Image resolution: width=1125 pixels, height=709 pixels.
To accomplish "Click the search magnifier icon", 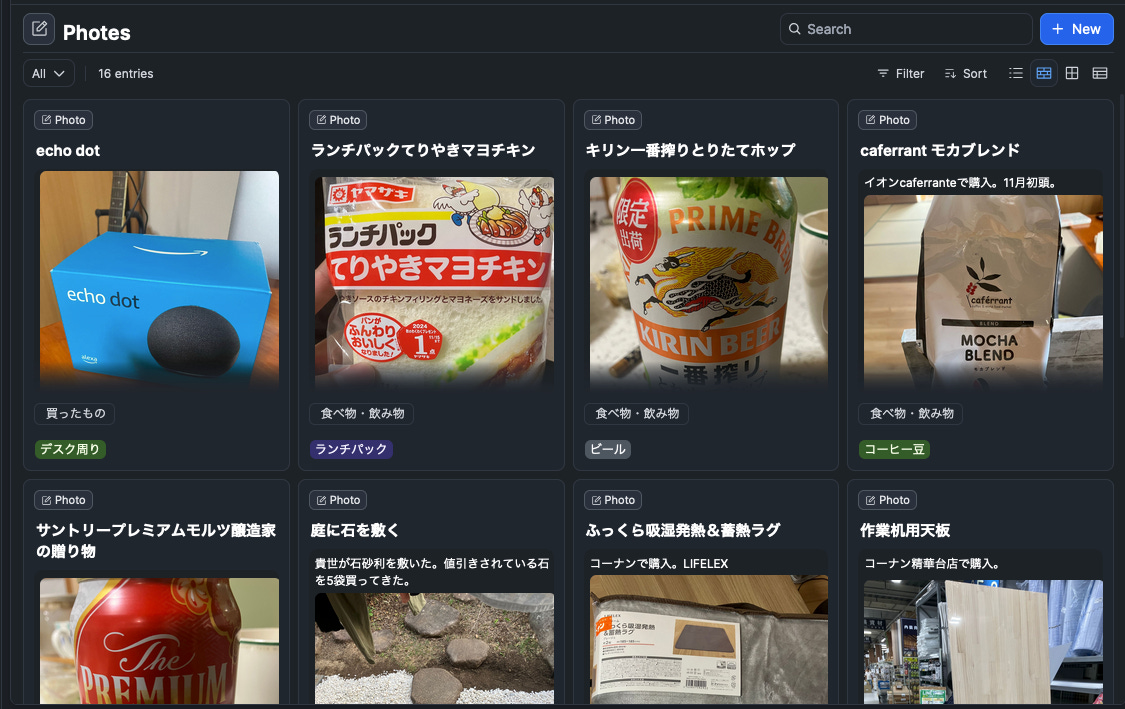I will coord(794,29).
